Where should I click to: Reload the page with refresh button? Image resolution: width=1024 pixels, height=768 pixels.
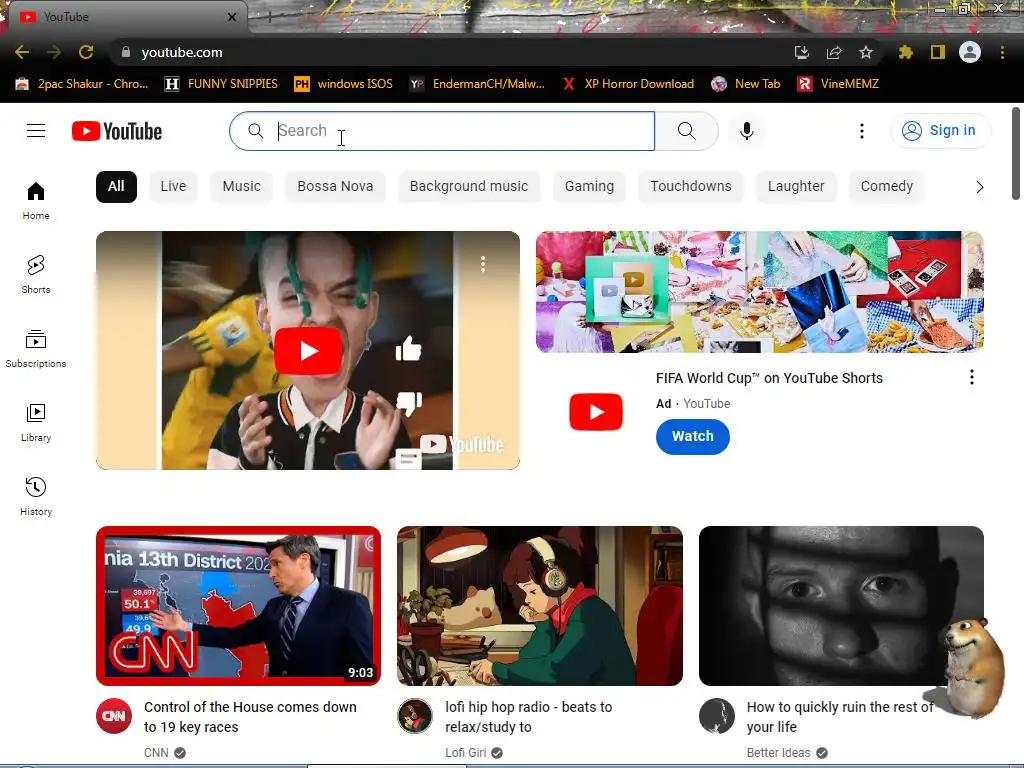coord(86,52)
